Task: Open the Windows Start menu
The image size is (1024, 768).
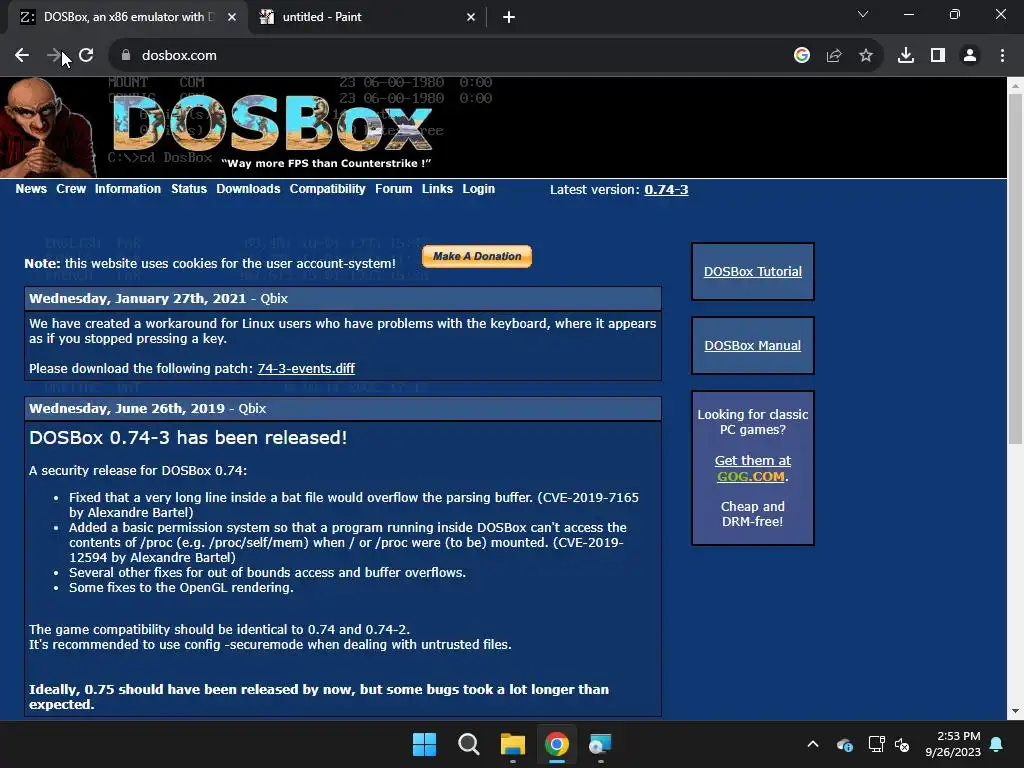Action: coord(424,744)
